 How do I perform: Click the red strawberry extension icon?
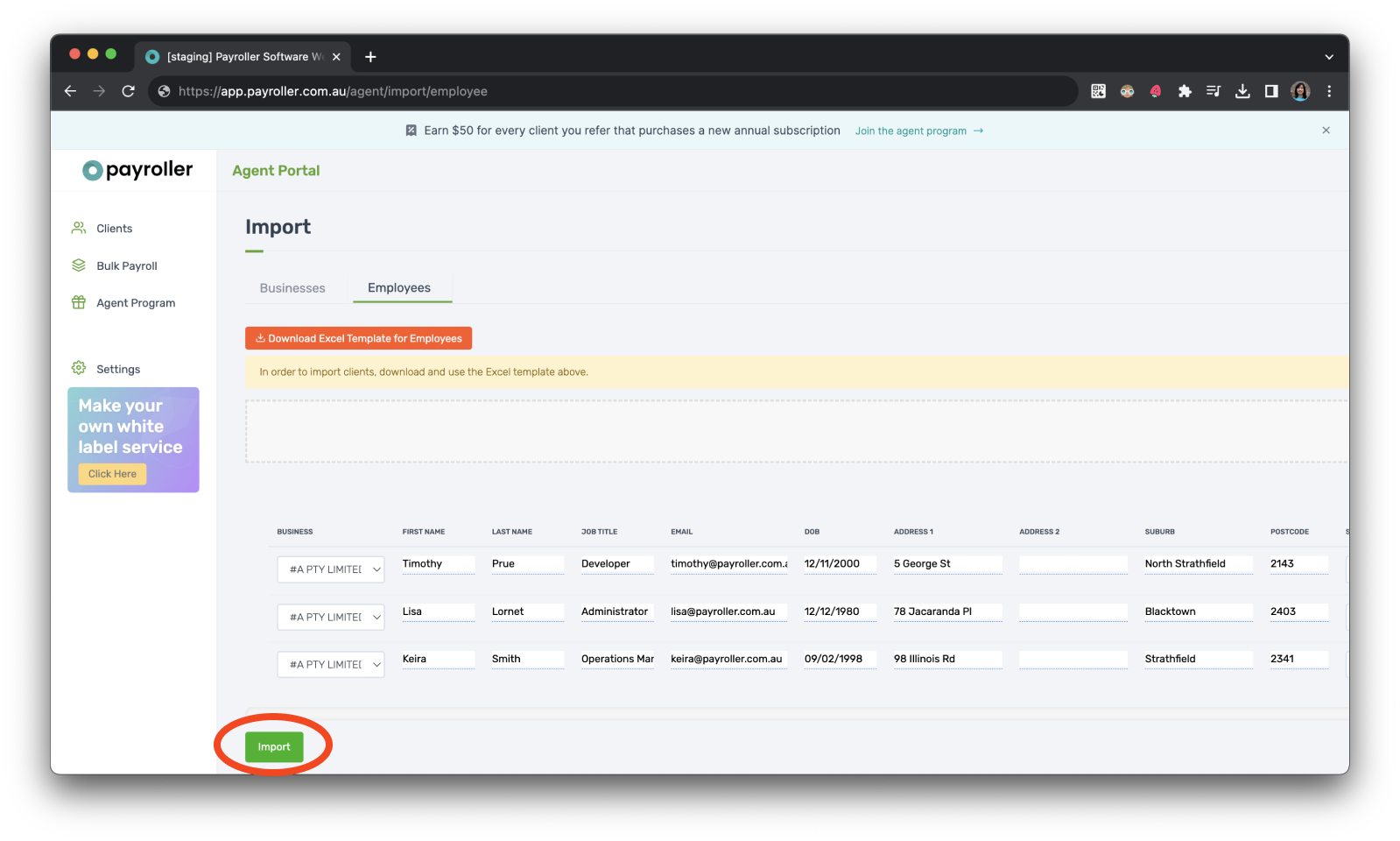(1156, 91)
